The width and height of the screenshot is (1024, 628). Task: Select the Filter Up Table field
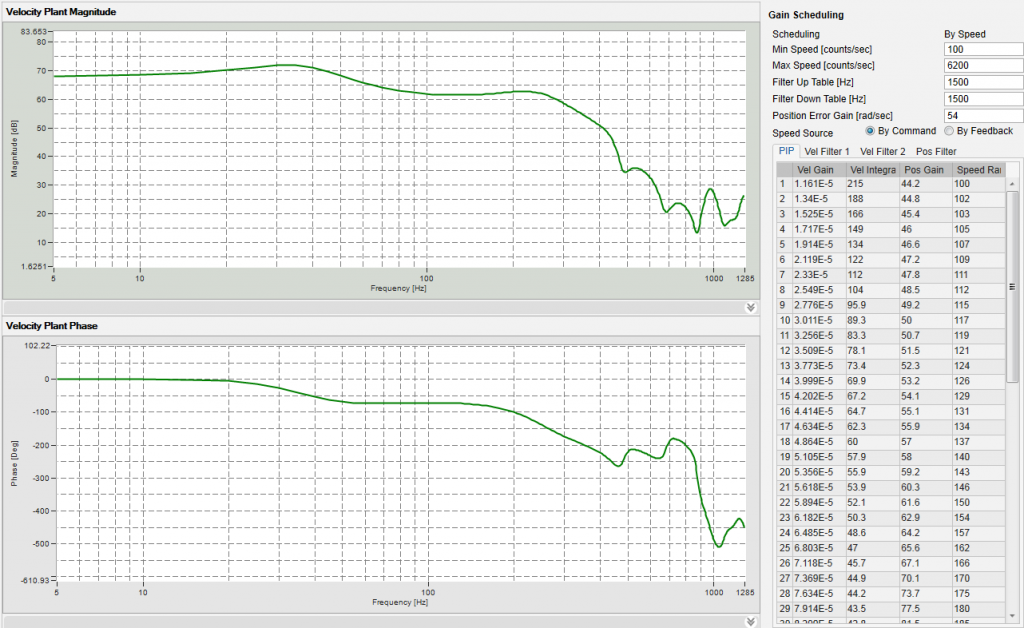pos(985,81)
